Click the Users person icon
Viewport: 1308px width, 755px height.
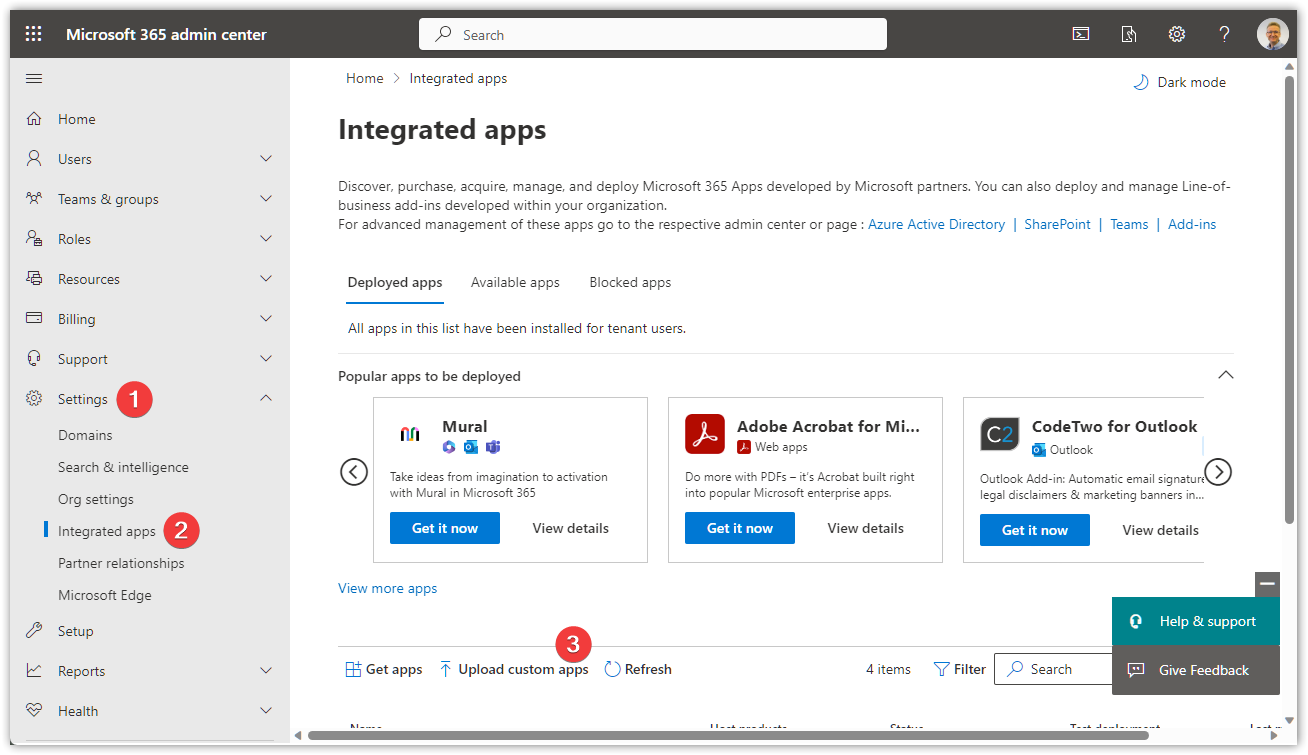tap(34, 158)
